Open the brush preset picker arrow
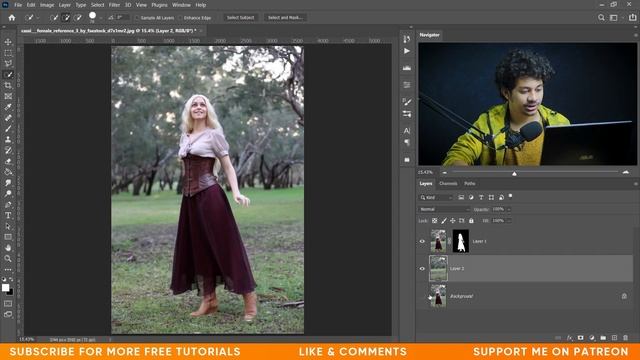Image resolution: width=640 pixels, height=360 pixels. click(x=100, y=18)
